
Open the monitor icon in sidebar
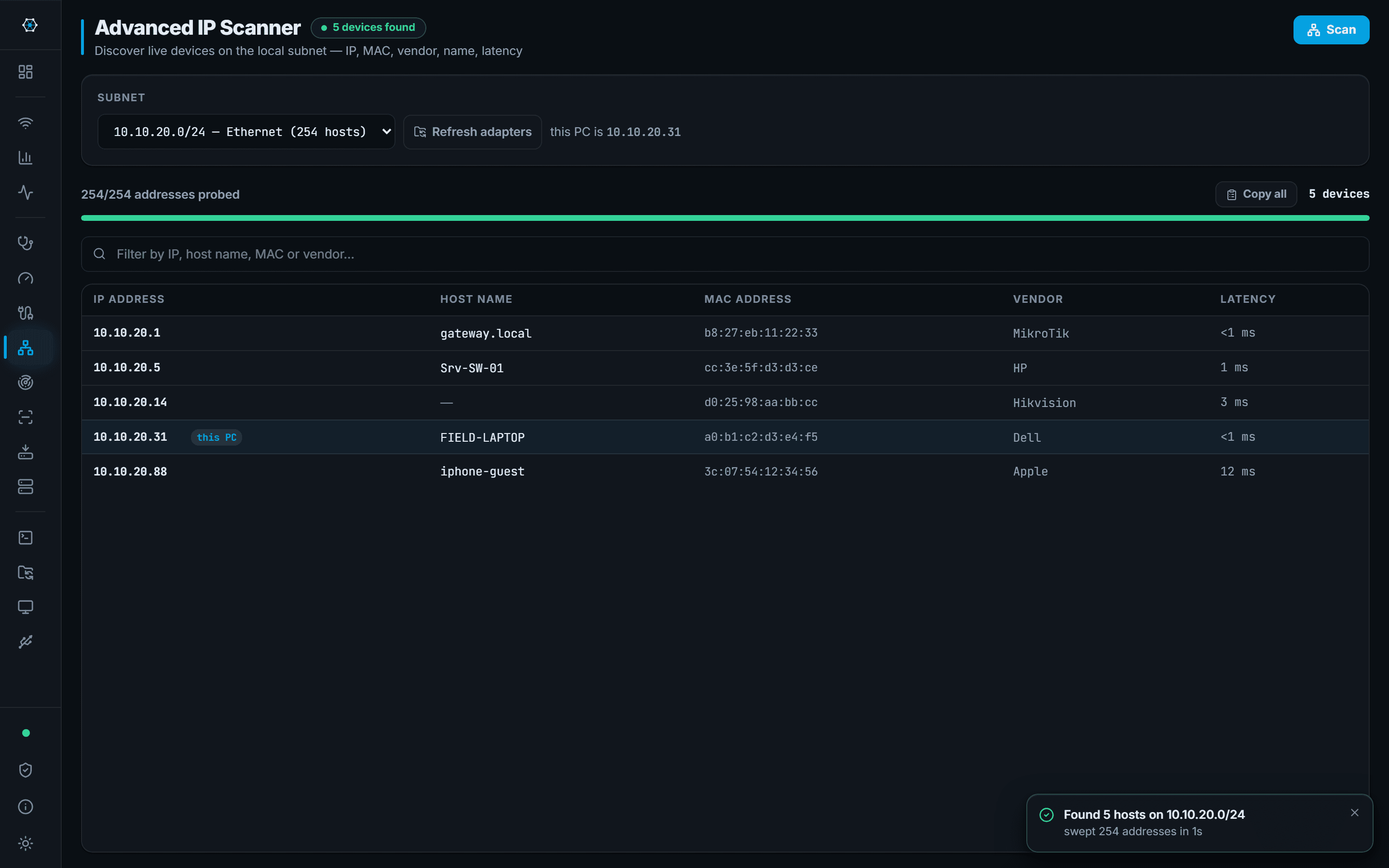25,607
